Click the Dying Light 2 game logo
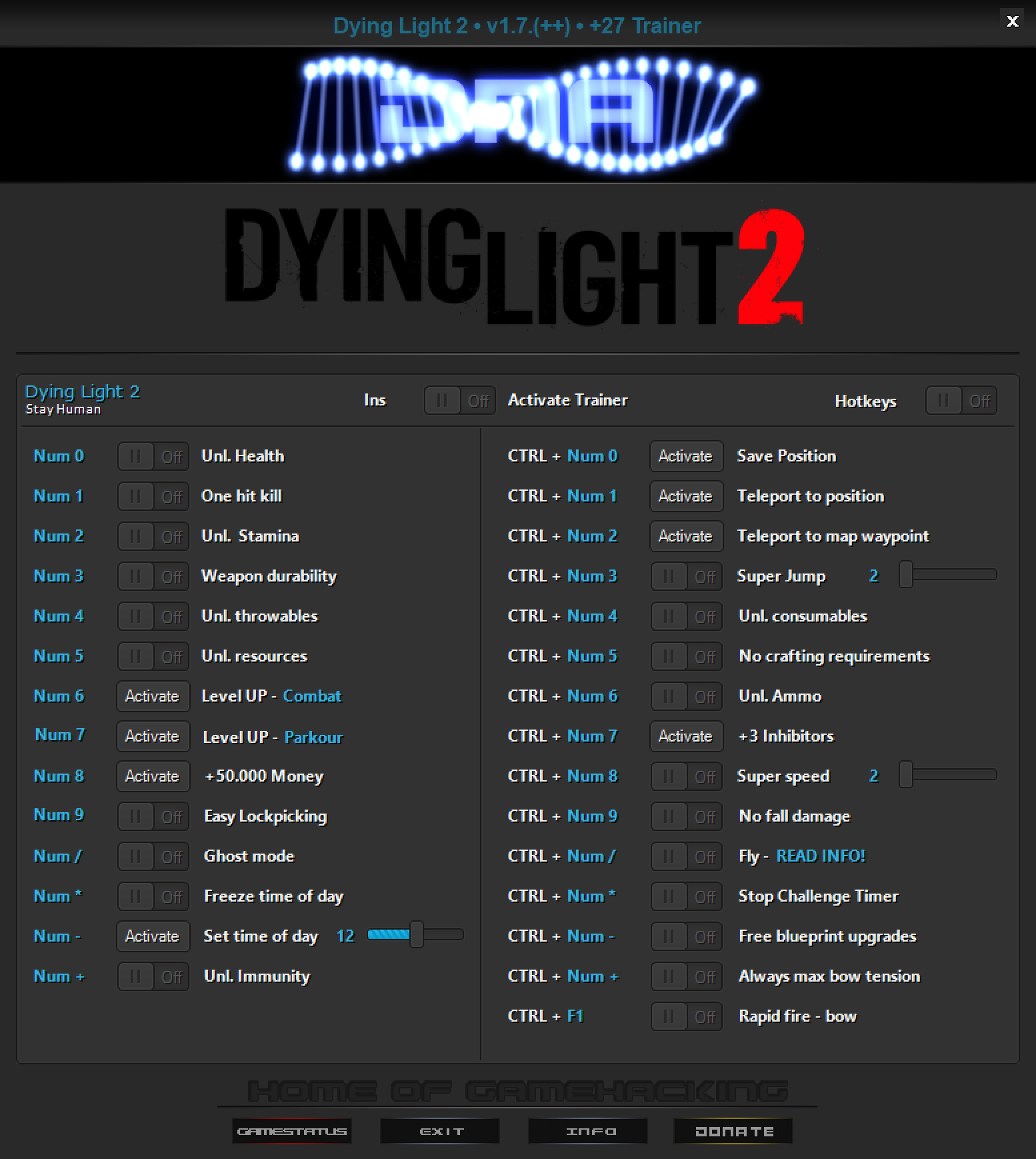 pos(513,267)
